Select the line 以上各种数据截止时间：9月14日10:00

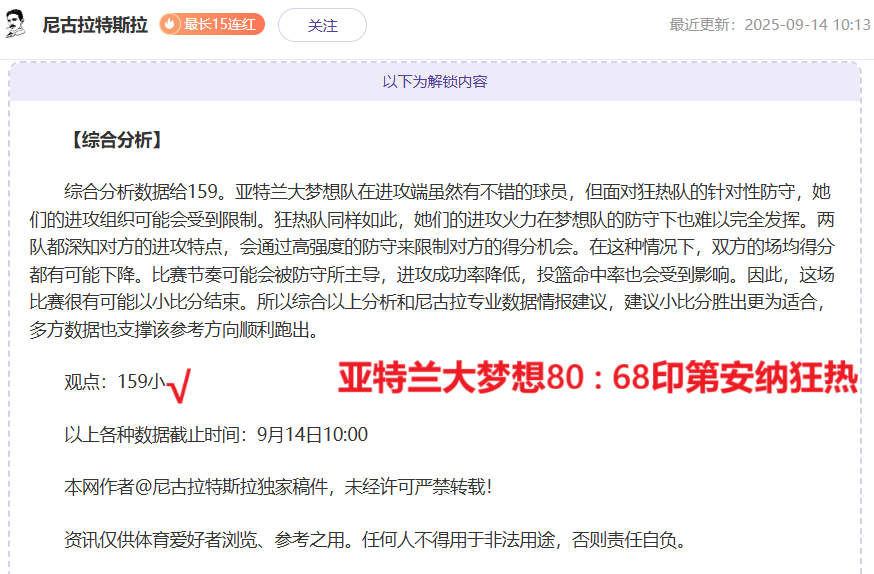[x=216, y=435]
